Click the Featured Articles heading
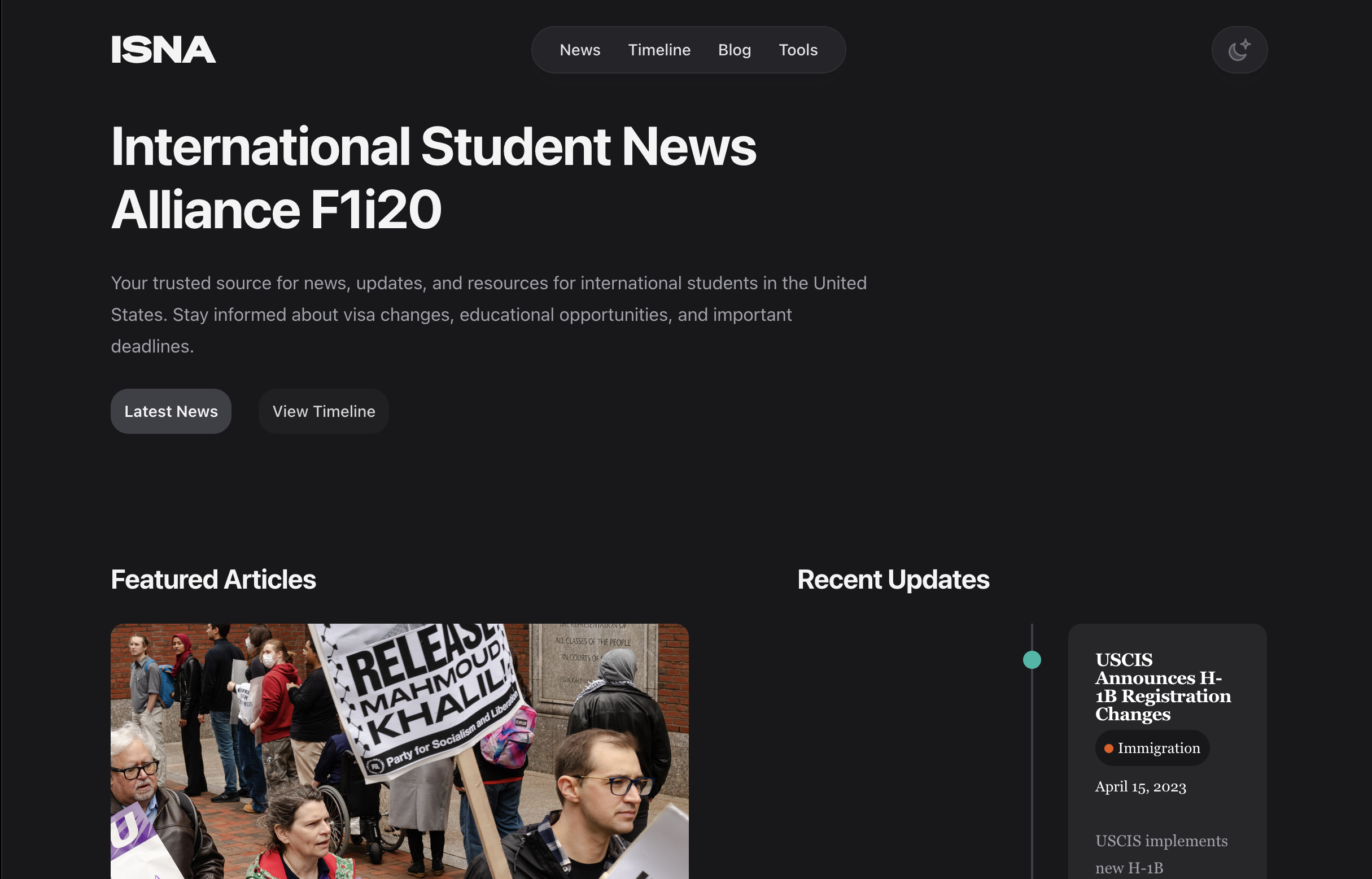This screenshot has height=879, width=1372. 213,580
